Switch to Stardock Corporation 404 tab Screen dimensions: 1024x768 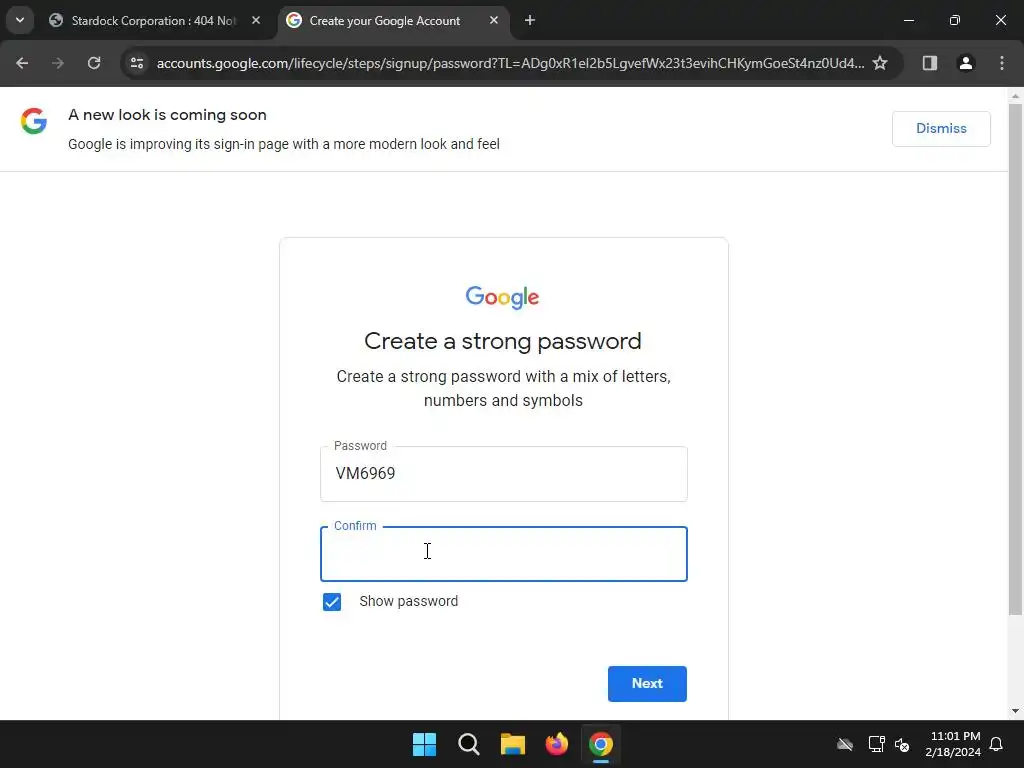[155, 21]
